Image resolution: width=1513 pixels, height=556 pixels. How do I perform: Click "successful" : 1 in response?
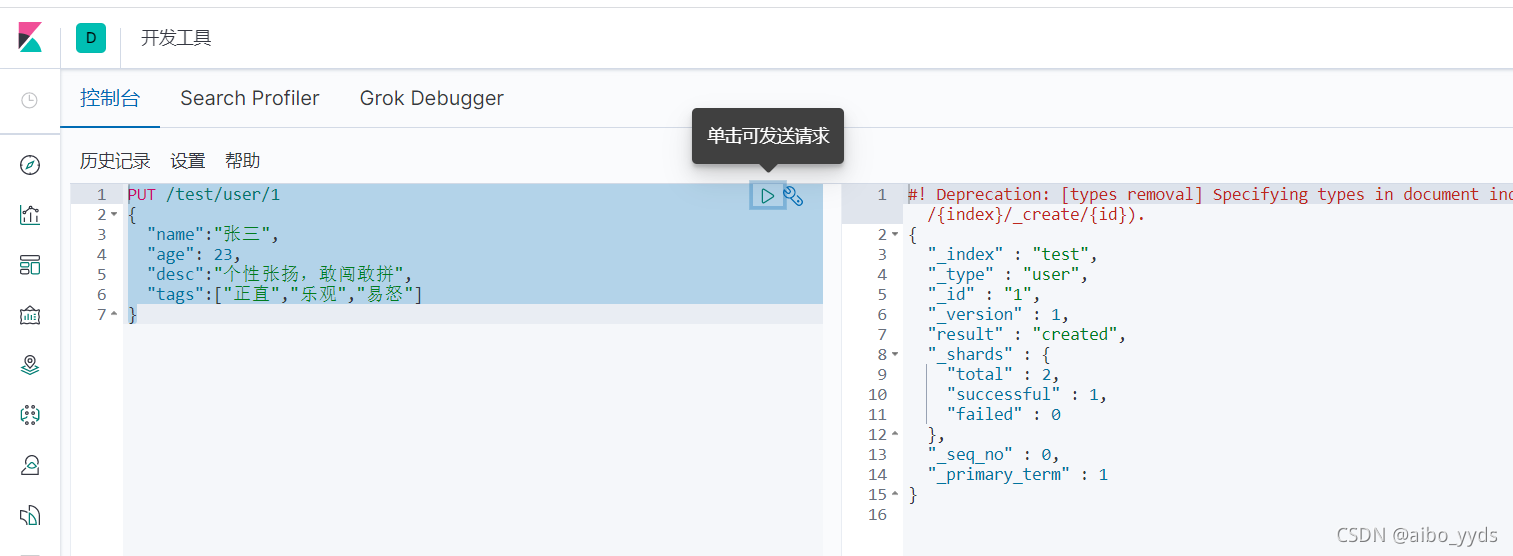(x=1026, y=394)
